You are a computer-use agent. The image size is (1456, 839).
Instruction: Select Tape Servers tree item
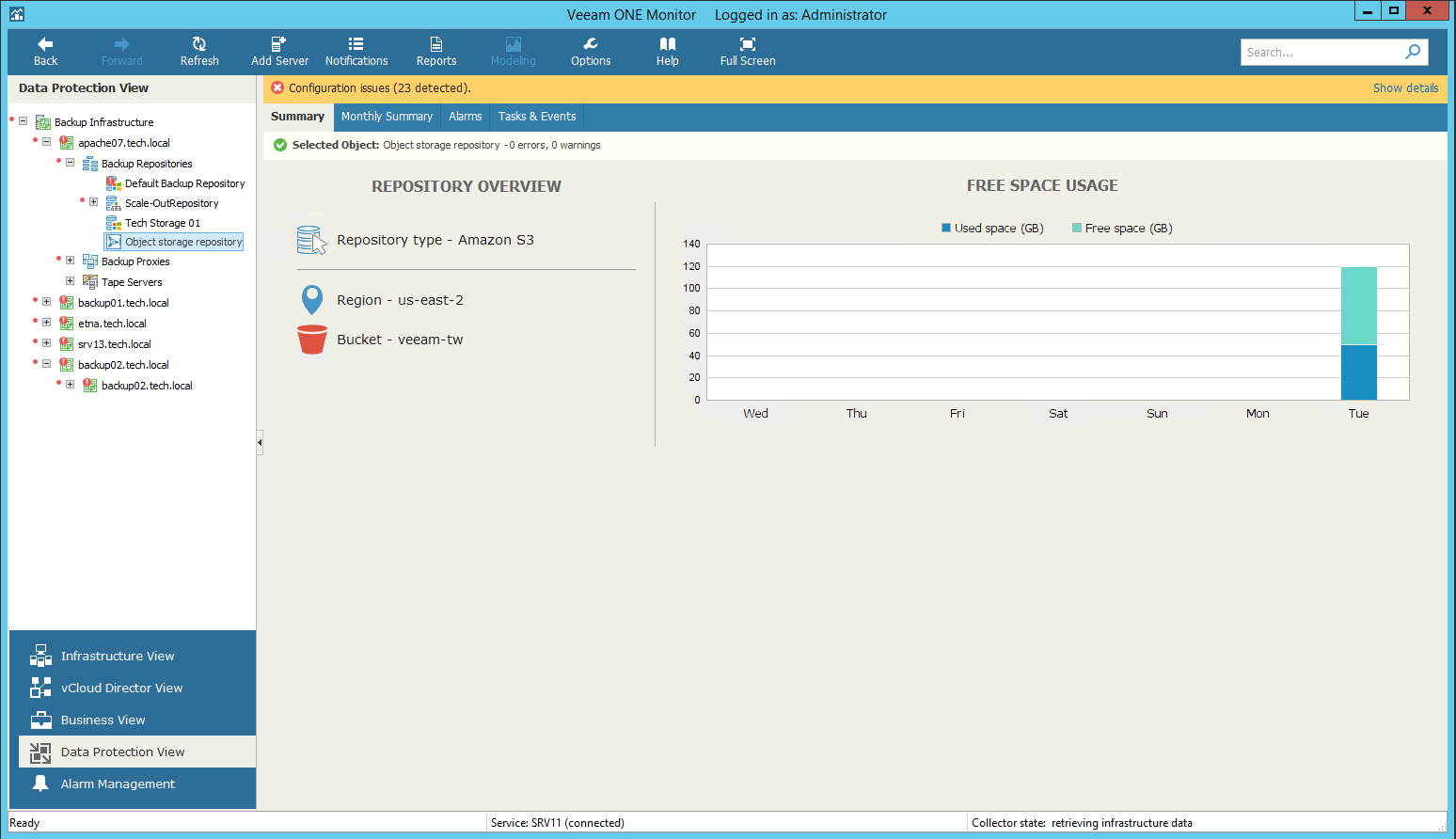click(132, 282)
